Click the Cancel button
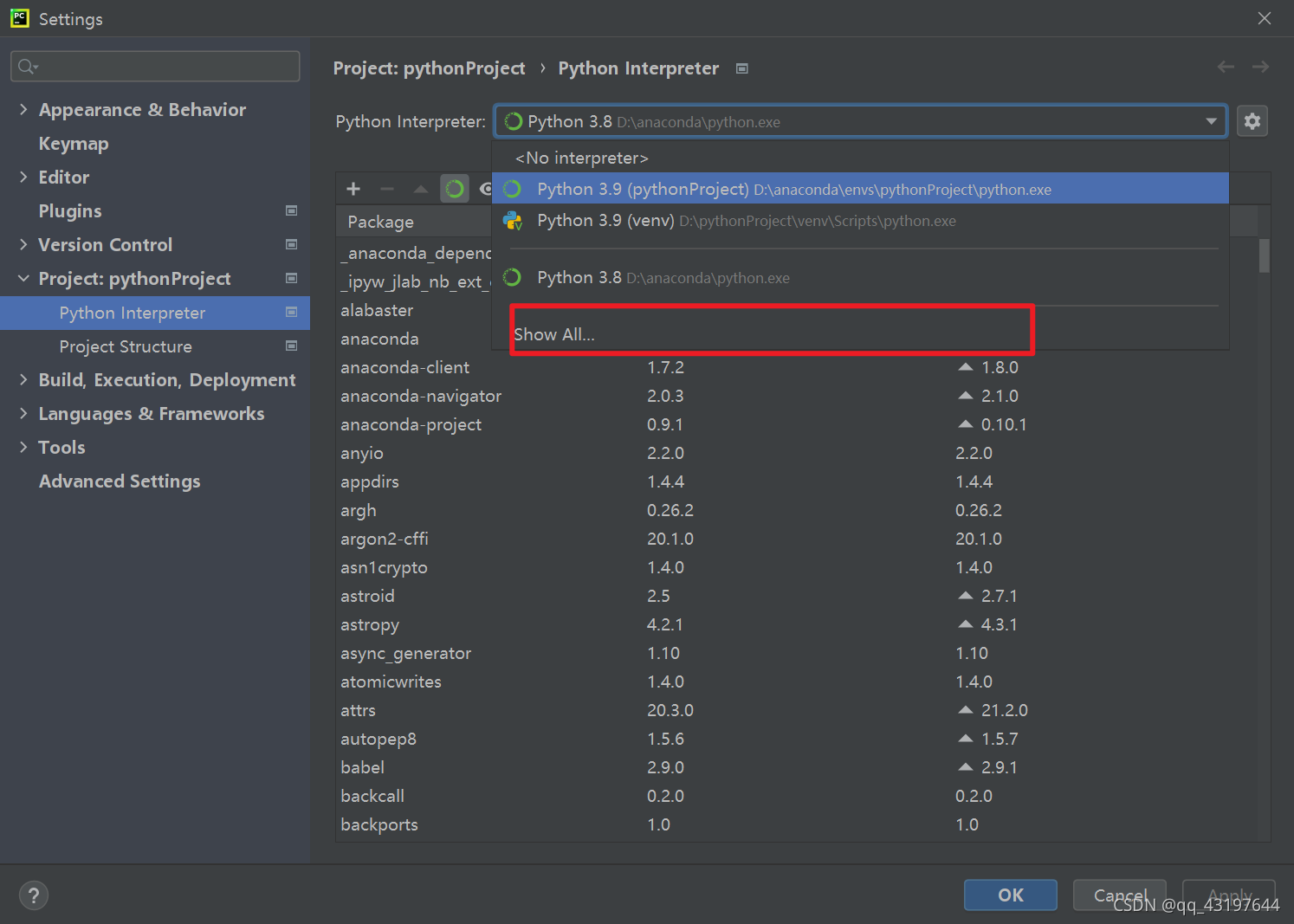Screen dimensions: 1294x924 click(x=1120, y=895)
